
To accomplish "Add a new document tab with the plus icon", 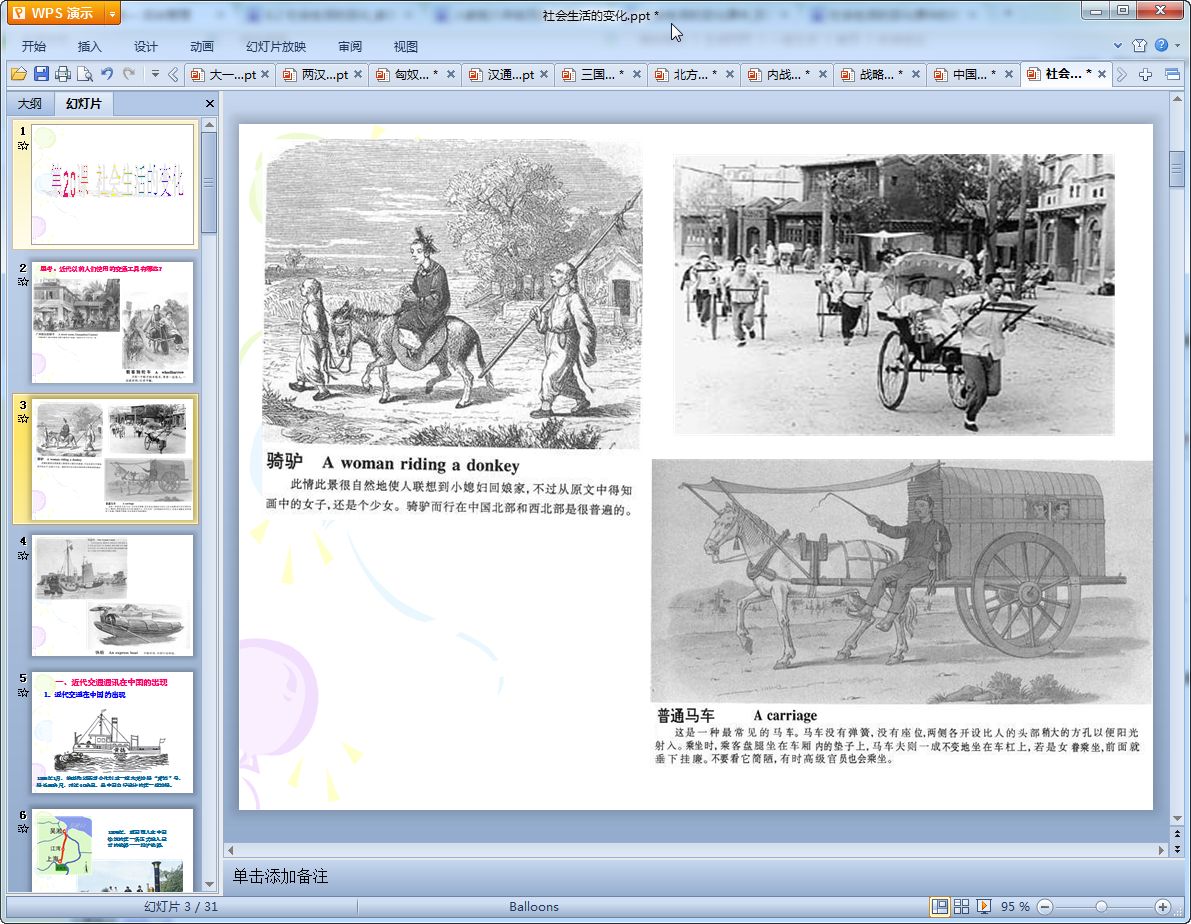I will click(x=1145, y=74).
